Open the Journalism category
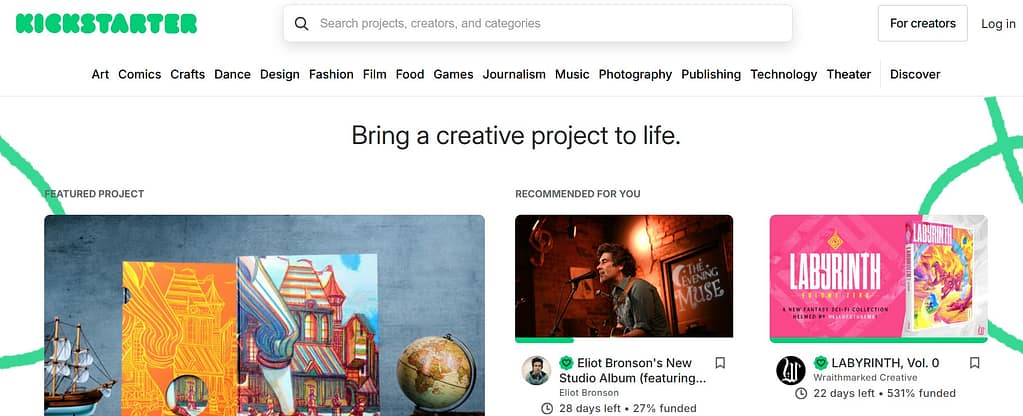 pos(514,74)
